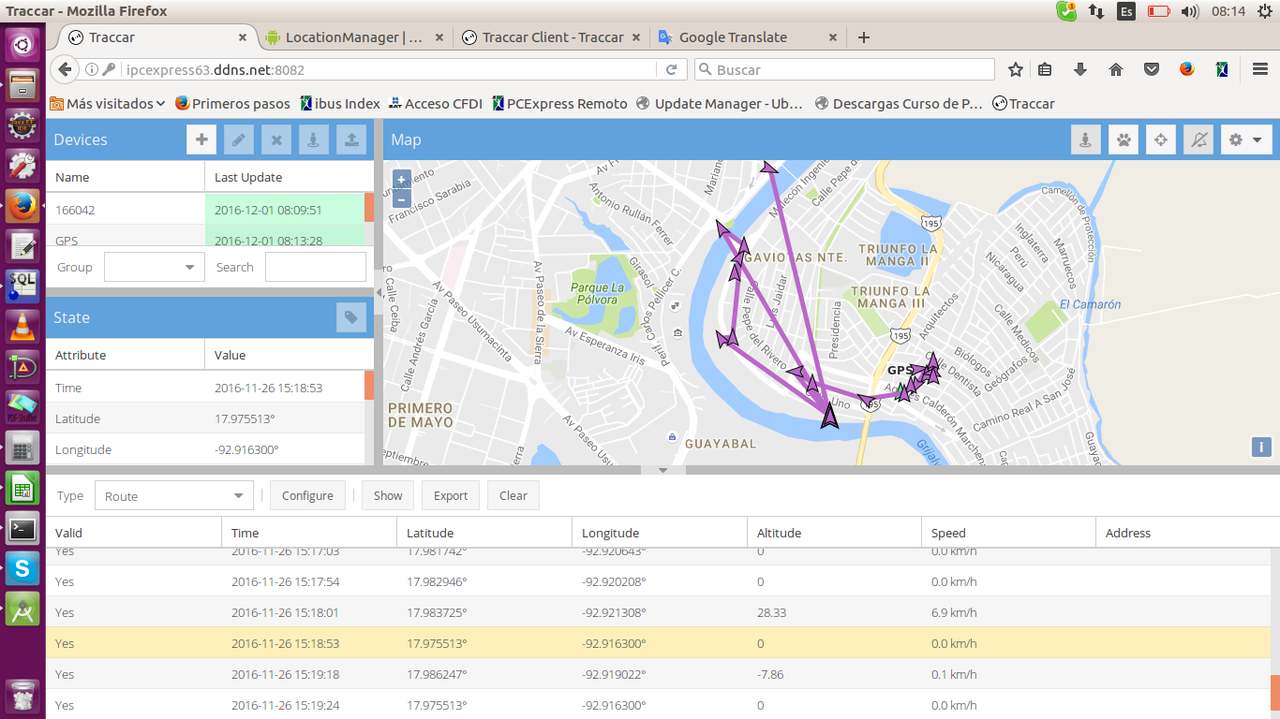Image resolution: width=1280 pixels, height=719 pixels.
Task: Bookmark this page with star icon
Action: 1015,70
